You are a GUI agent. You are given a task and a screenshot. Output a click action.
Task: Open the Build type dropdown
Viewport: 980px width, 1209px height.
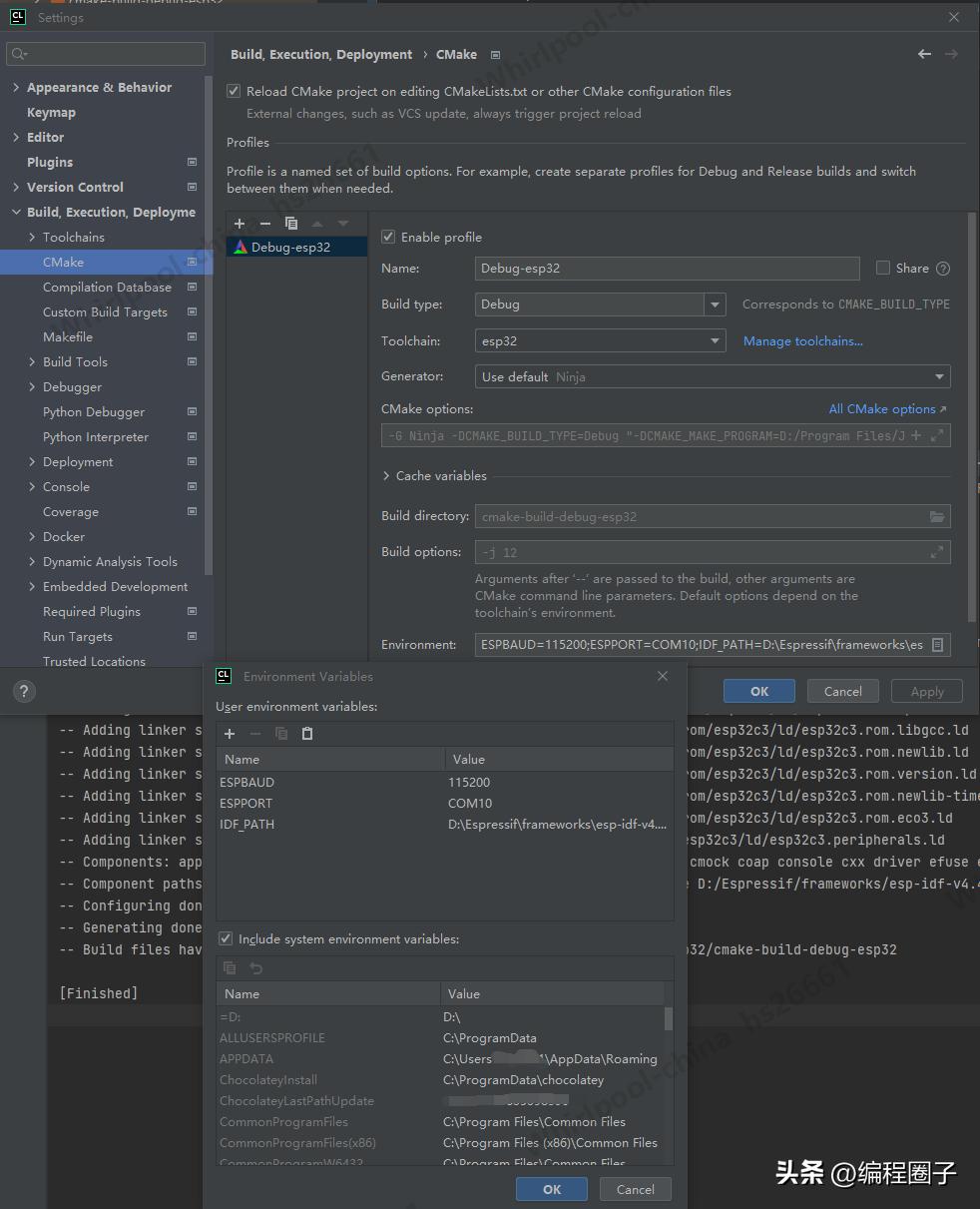pos(715,304)
